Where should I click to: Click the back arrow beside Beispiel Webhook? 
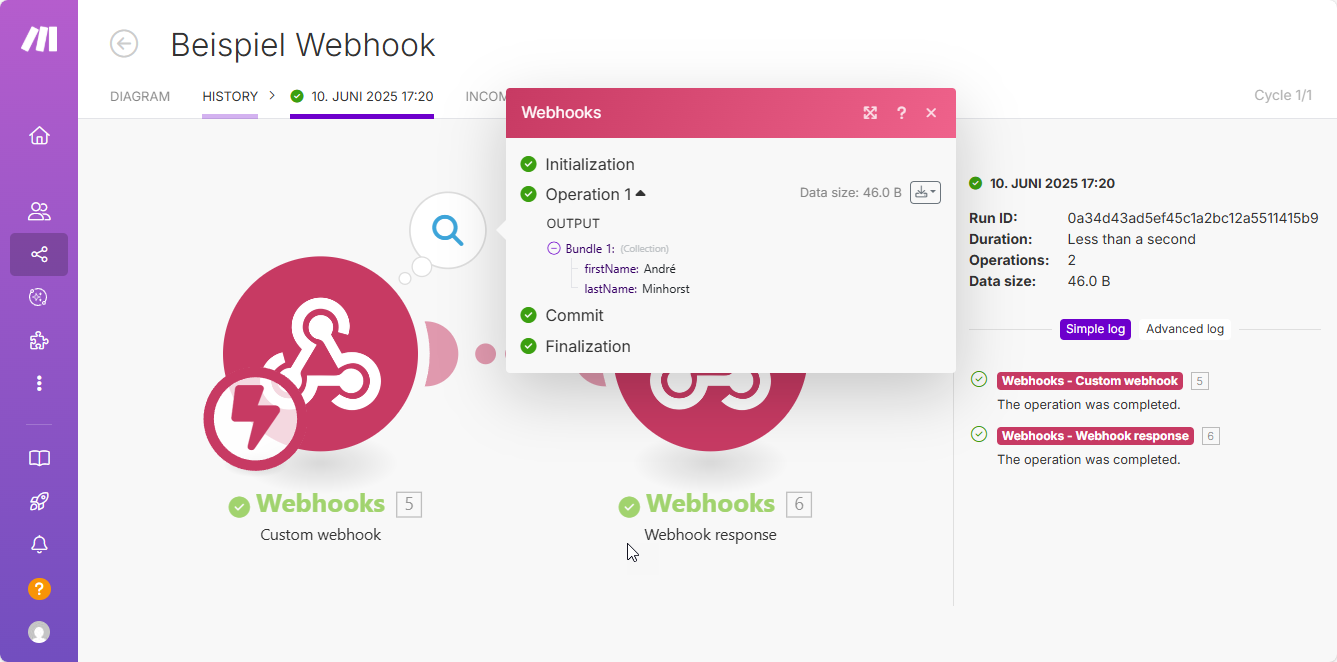(x=124, y=44)
